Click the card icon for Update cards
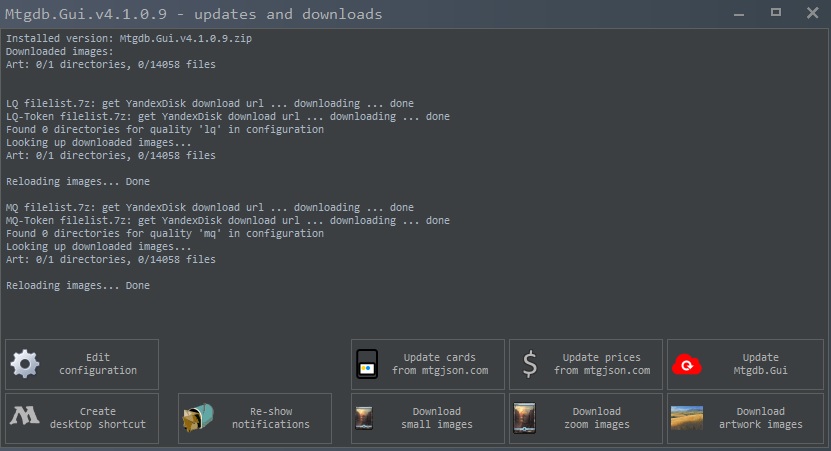The height and width of the screenshot is (451, 831). (367, 365)
